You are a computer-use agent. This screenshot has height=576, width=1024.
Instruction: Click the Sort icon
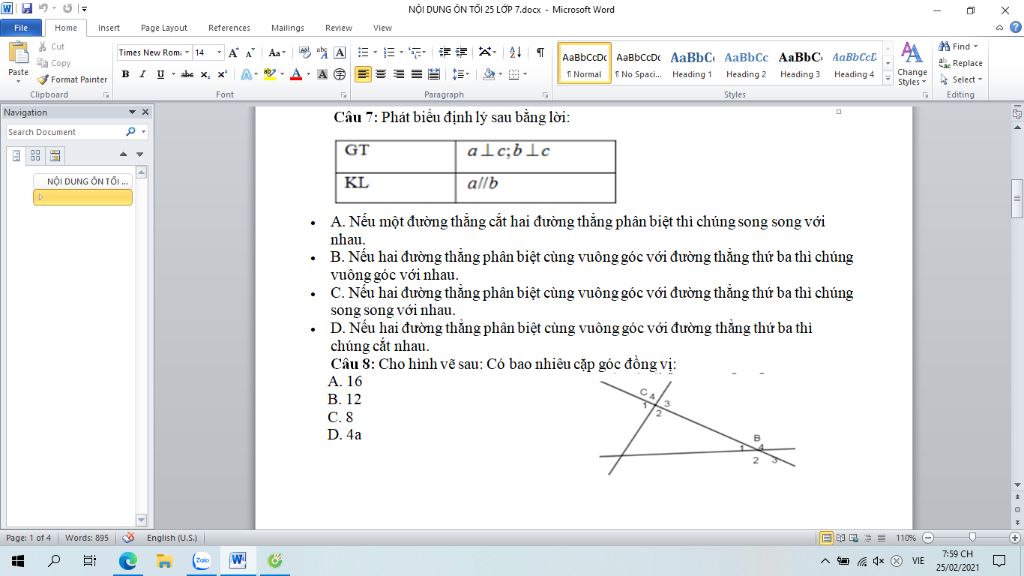click(x=515, y=52)
